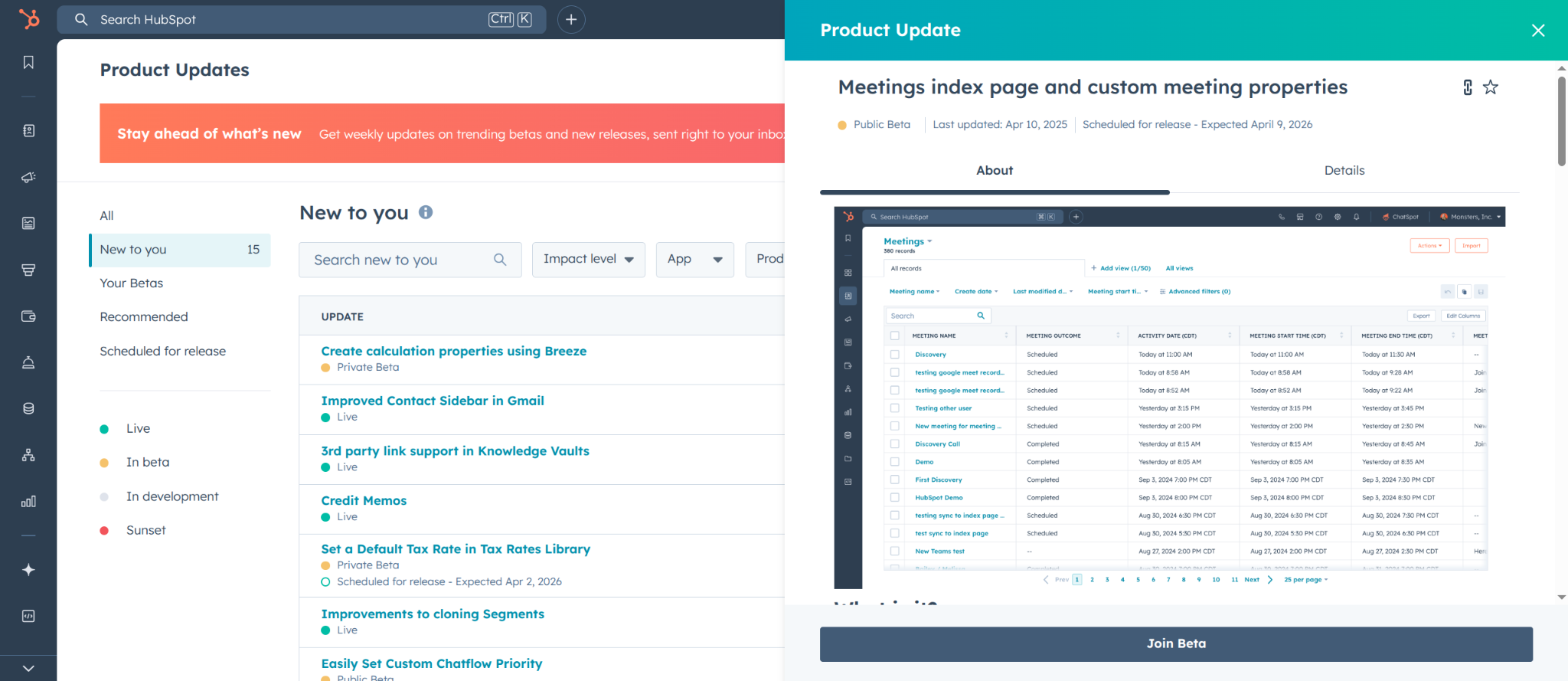Open the Credit Memos update

click(x=364, y=501)
